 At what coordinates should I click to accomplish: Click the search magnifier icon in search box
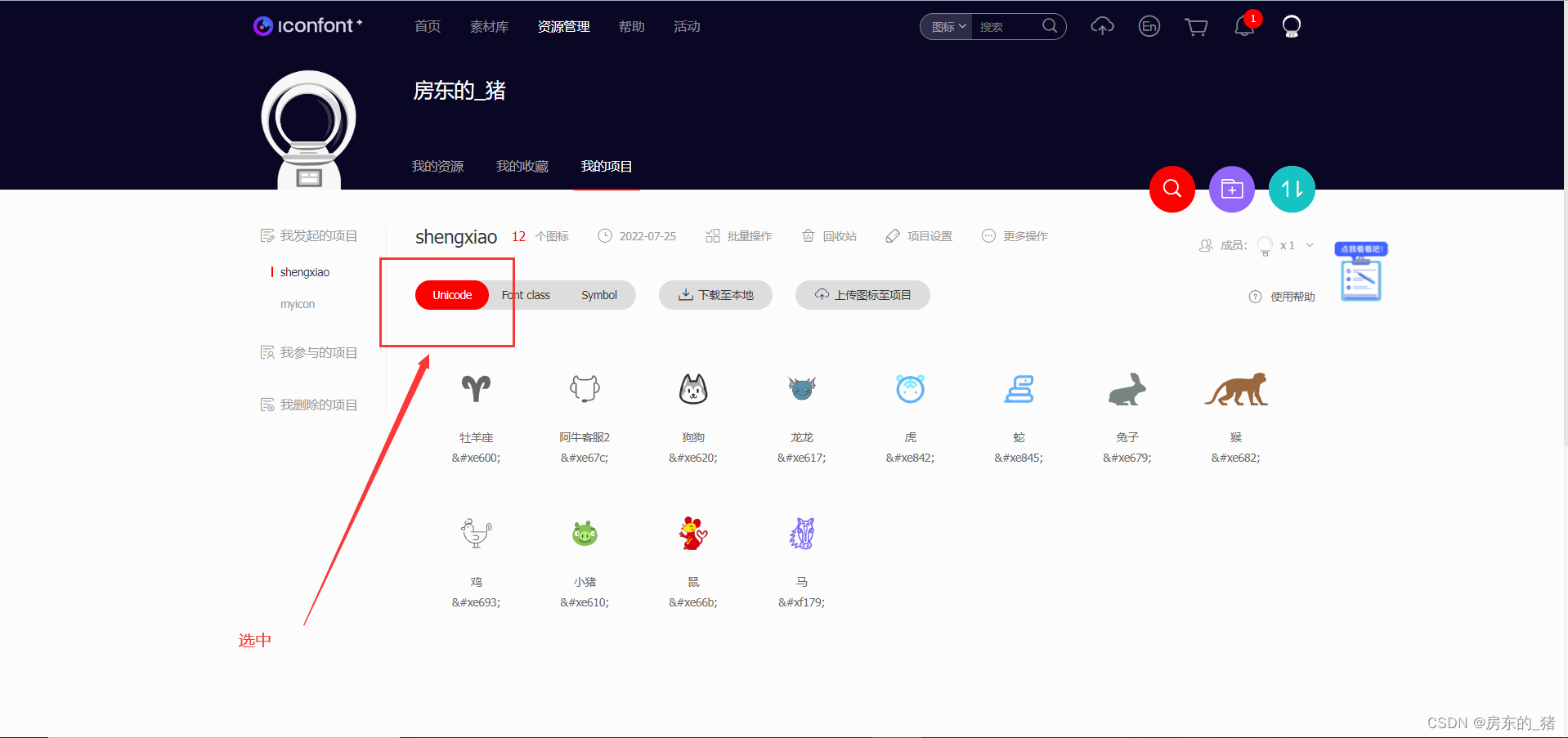[1050, 26]
